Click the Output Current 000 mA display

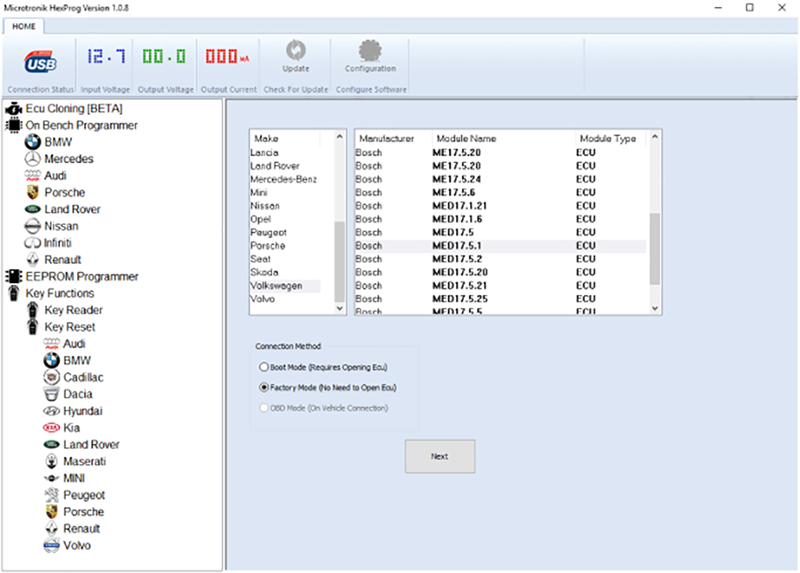(227, 56)
